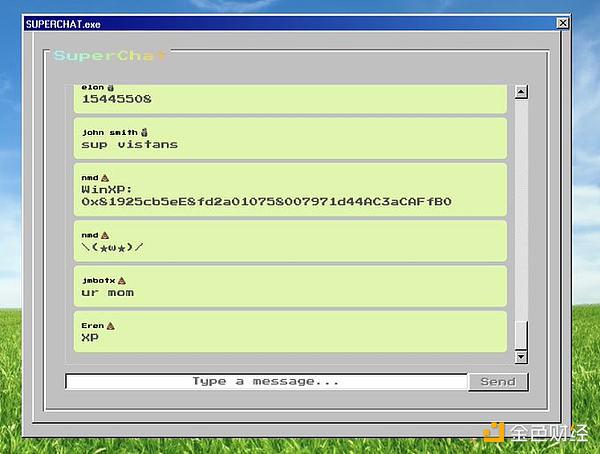
Task: Click the scrollbar up arrow
Action: pos(520,93)
